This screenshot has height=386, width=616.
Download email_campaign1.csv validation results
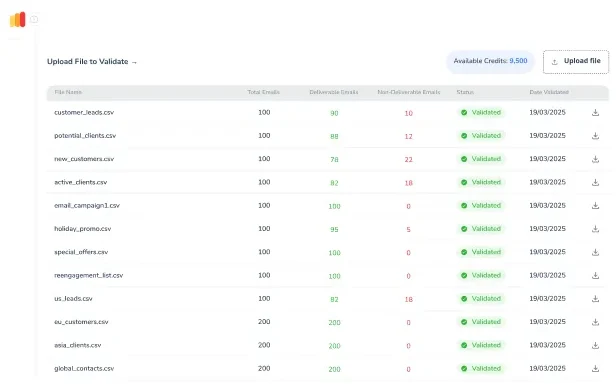(595, 205)
